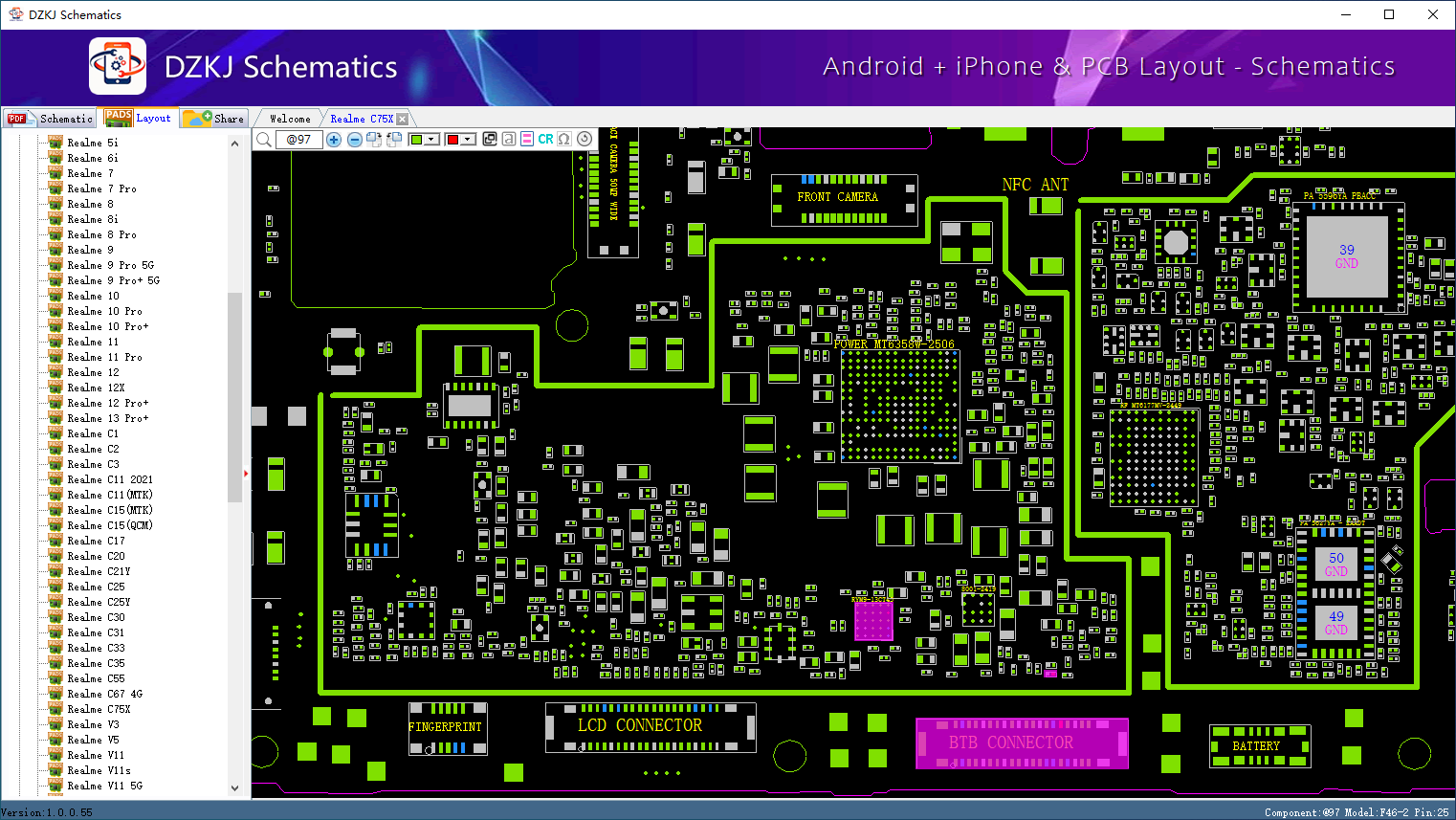Select Realme 9 Pro+ 5G entry

coord(113,280)
